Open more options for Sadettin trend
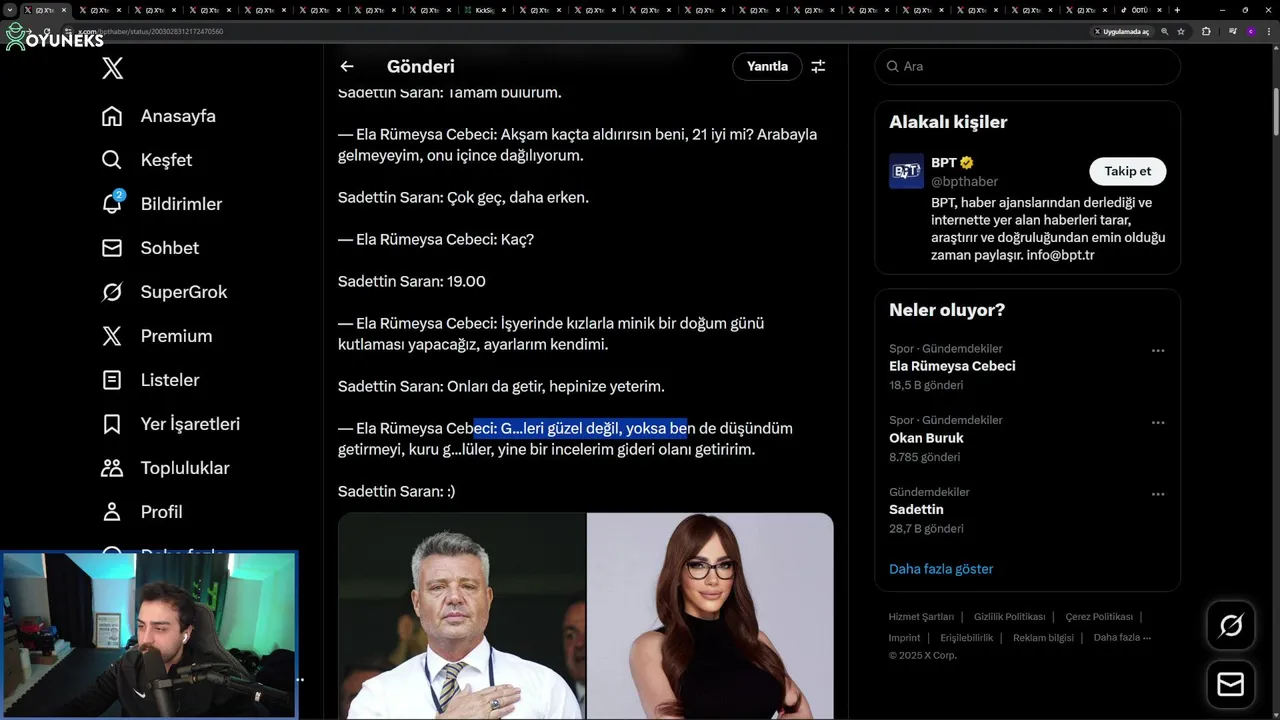The height and width of the screenshot is (720, 1280). point(1158,495)
